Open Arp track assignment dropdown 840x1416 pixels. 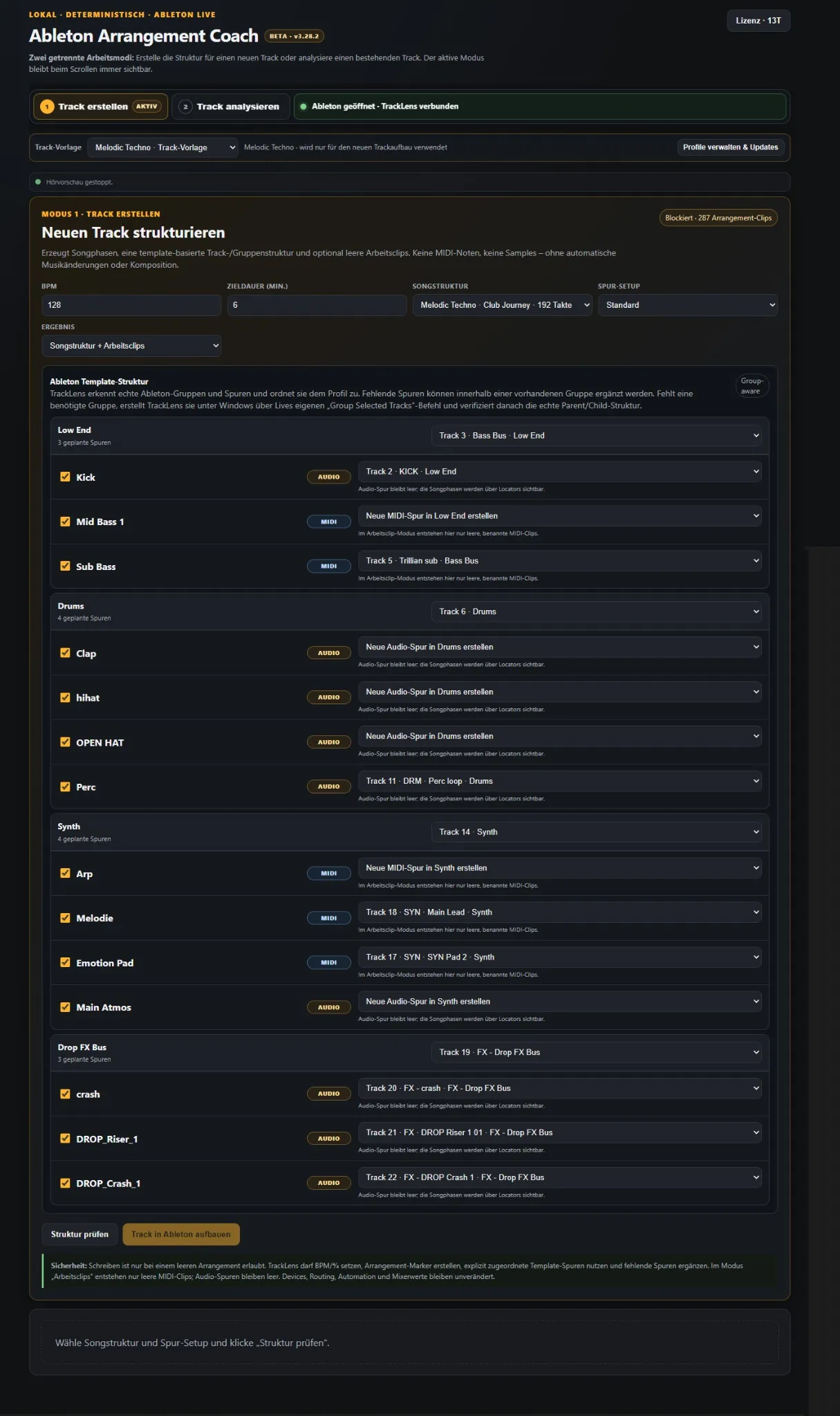(560, 868)
